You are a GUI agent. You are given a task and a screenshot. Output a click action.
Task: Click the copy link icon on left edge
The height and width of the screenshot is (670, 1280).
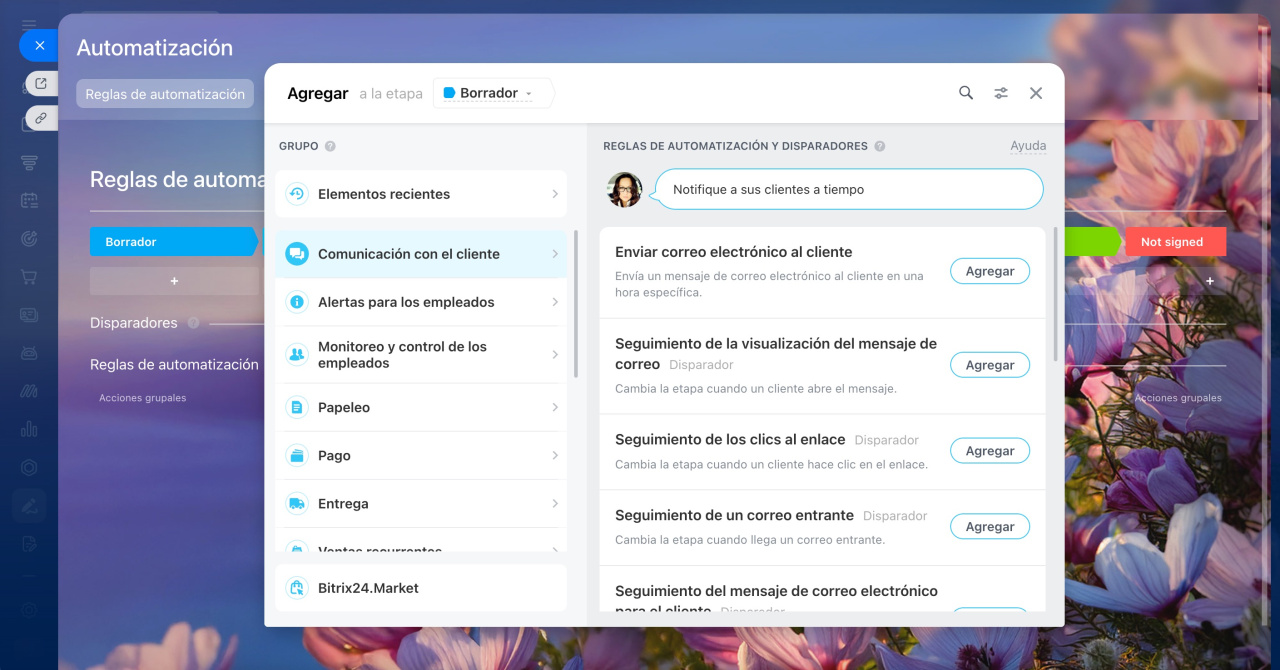tap(41, 118)
